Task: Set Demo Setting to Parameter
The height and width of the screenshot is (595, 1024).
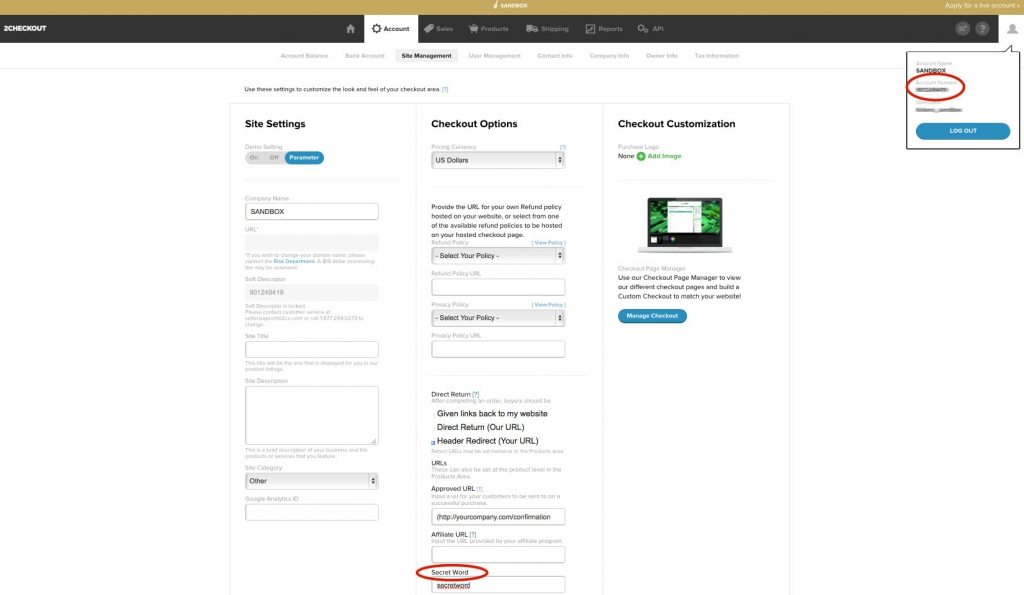Action: [x=303, y=157]
